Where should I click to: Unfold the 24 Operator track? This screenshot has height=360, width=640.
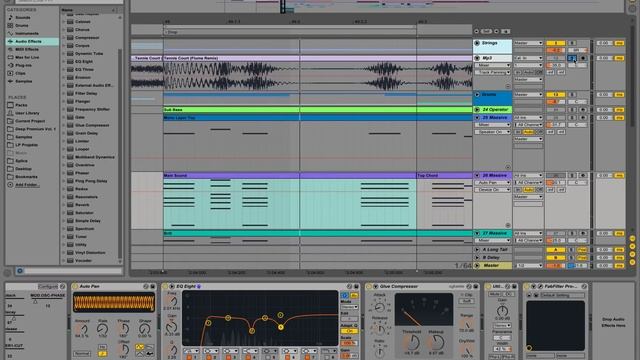(477, 109)
